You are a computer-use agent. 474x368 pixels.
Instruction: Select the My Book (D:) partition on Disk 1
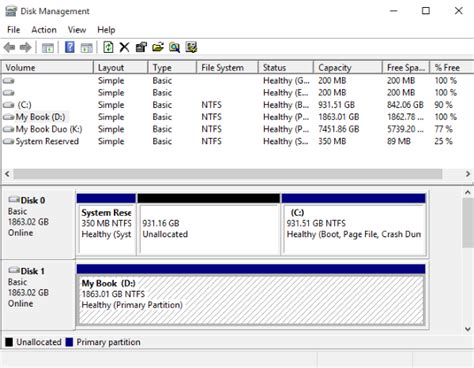click(x=251, y=295)
